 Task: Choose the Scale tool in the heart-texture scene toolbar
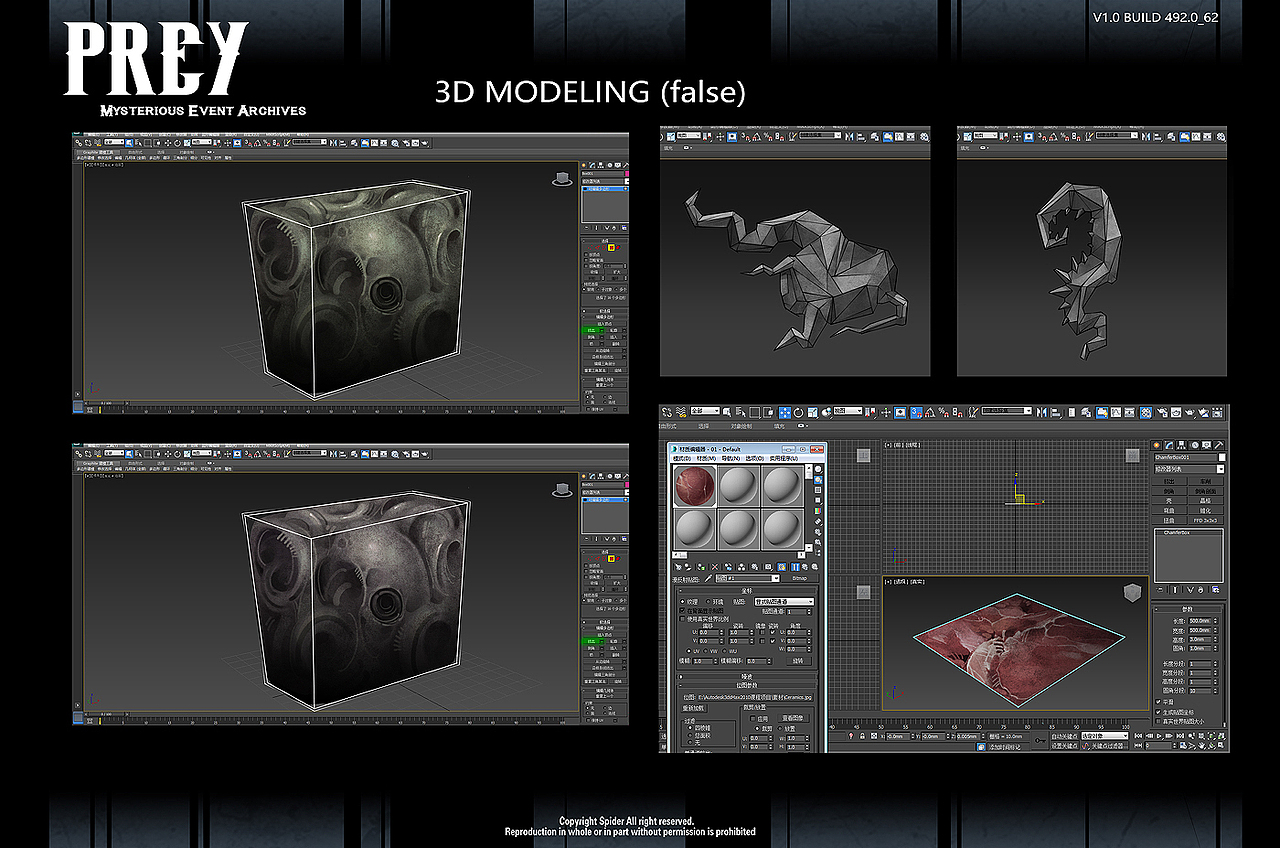pyautogui.click(x=812, y=412)
